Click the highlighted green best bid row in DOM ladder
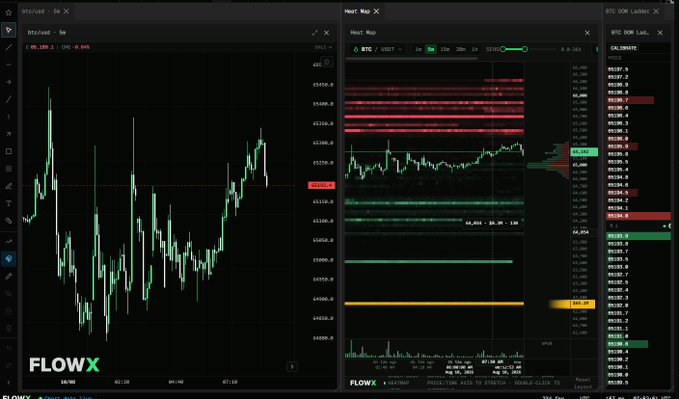The width and height of the screenshot is (679, 399). tap(639, 236)
